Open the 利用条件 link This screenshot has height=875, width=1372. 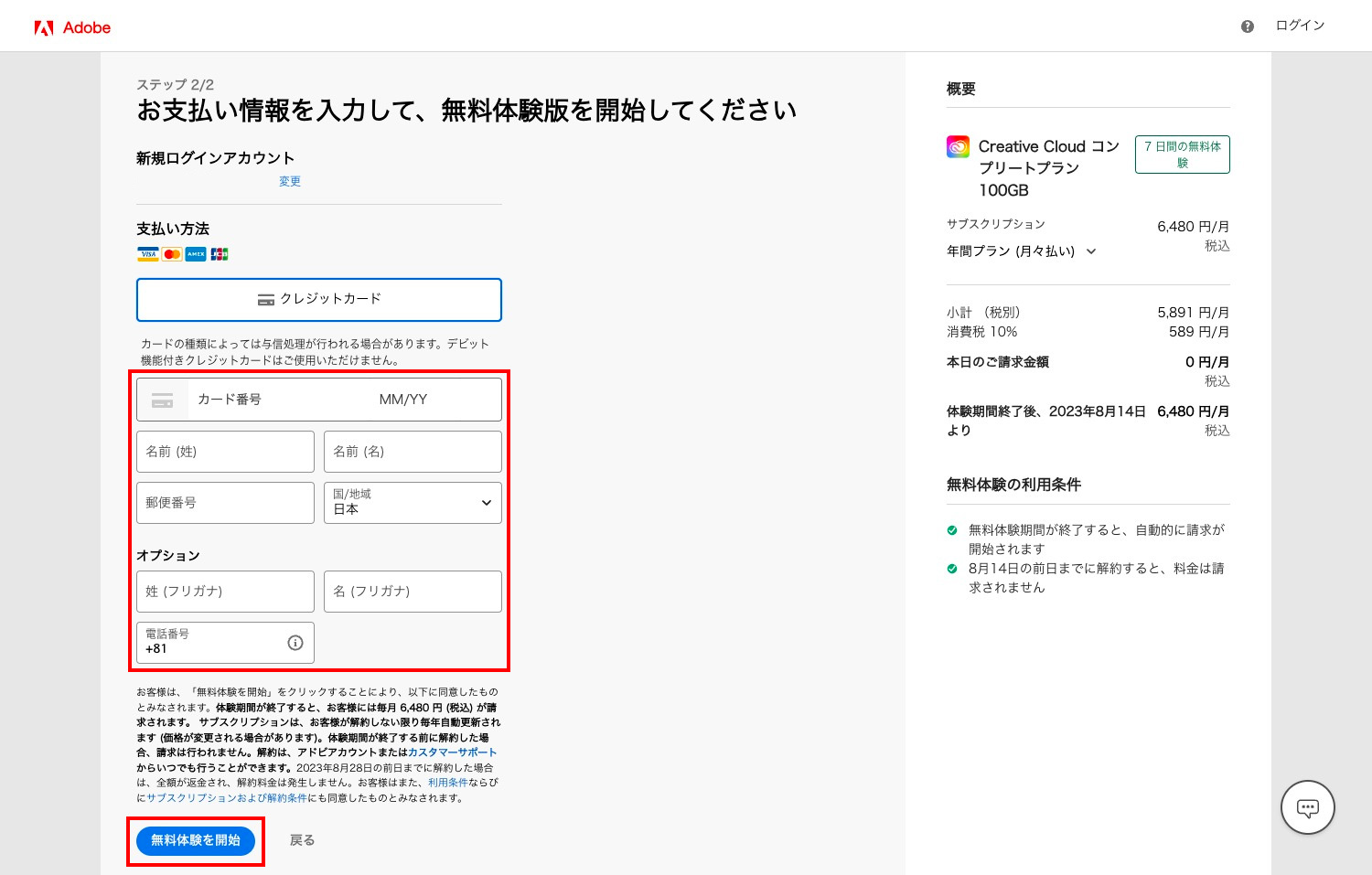point(447,783)
